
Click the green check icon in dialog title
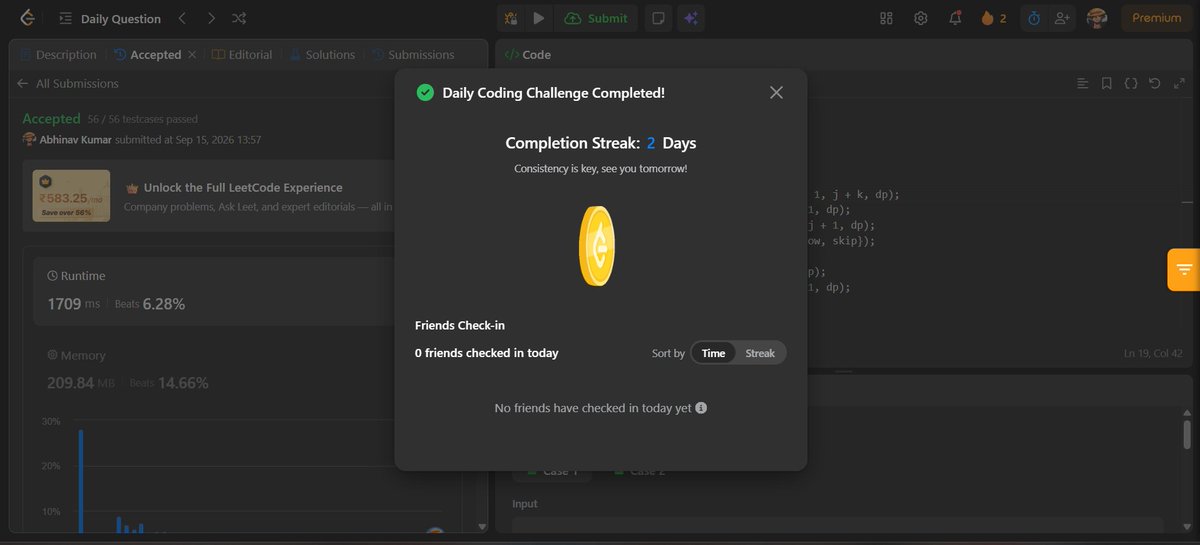click(x=425, y=93)
